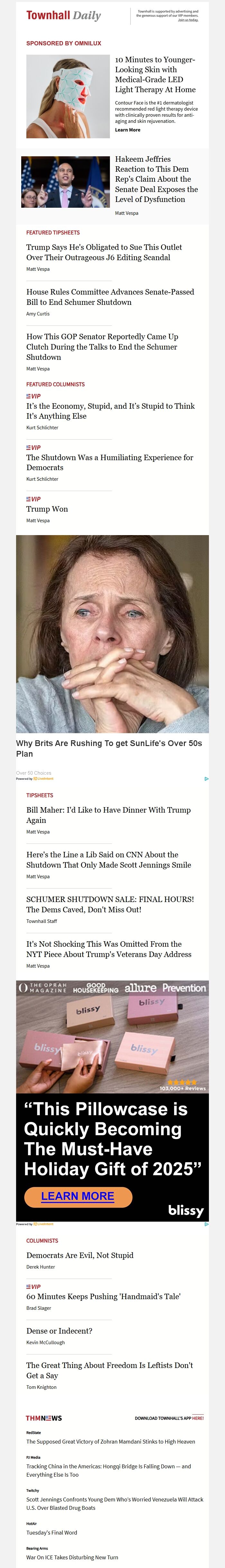Image resolution: width=225 pixels, height=1568 pixels.
Task: Click AdChoices icon under the SunLife ad
Action: tap(206, 779)
